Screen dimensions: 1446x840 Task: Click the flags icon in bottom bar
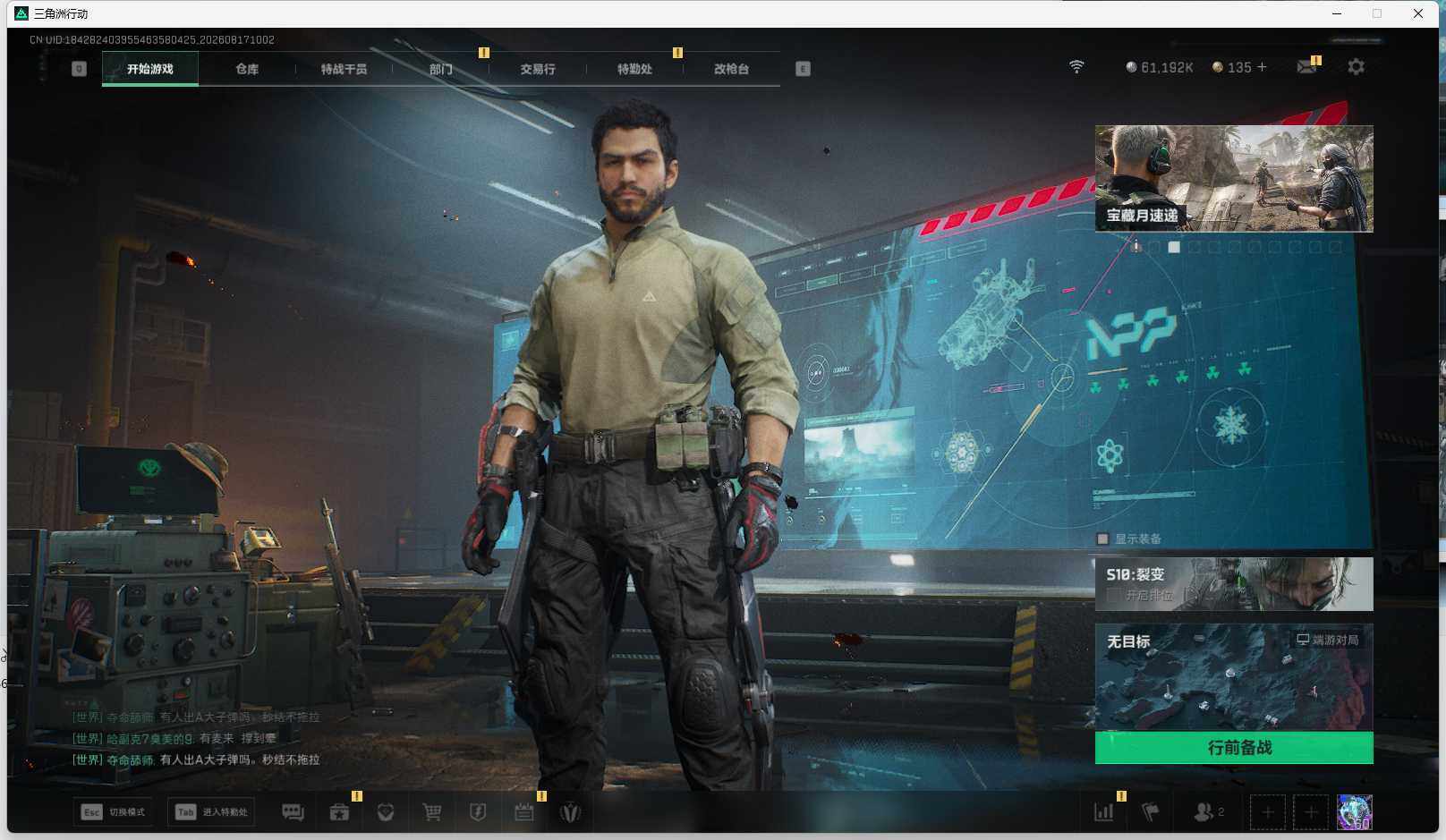pos(1151,812)
